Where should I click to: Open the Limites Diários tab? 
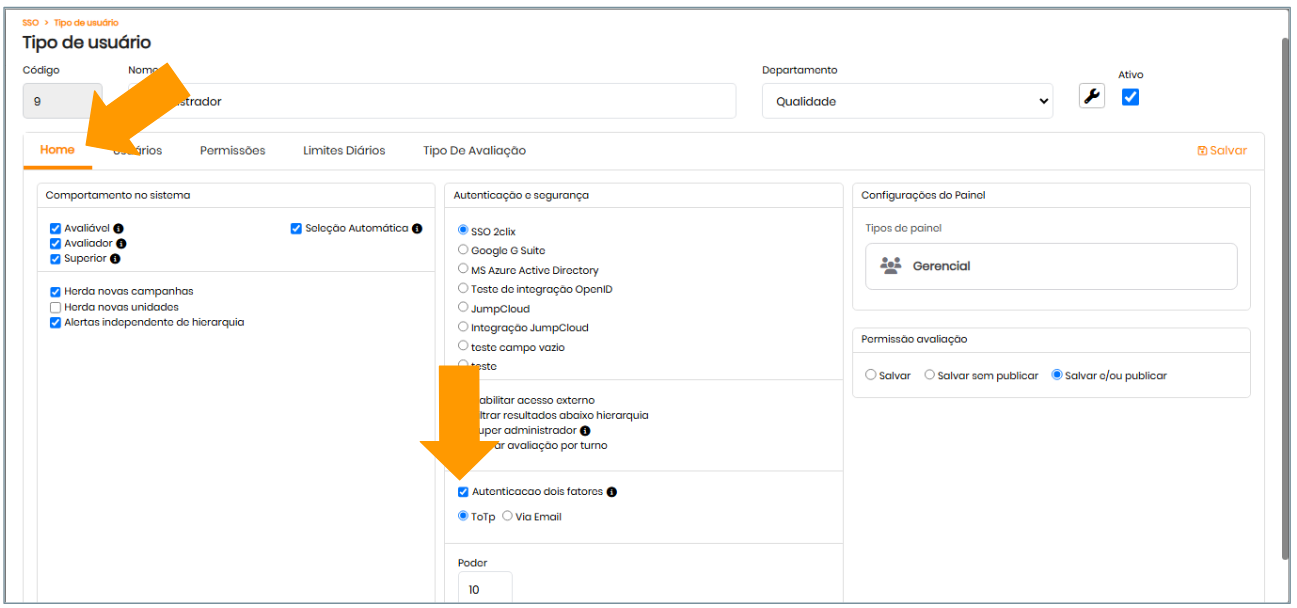(x=344, y=150)
